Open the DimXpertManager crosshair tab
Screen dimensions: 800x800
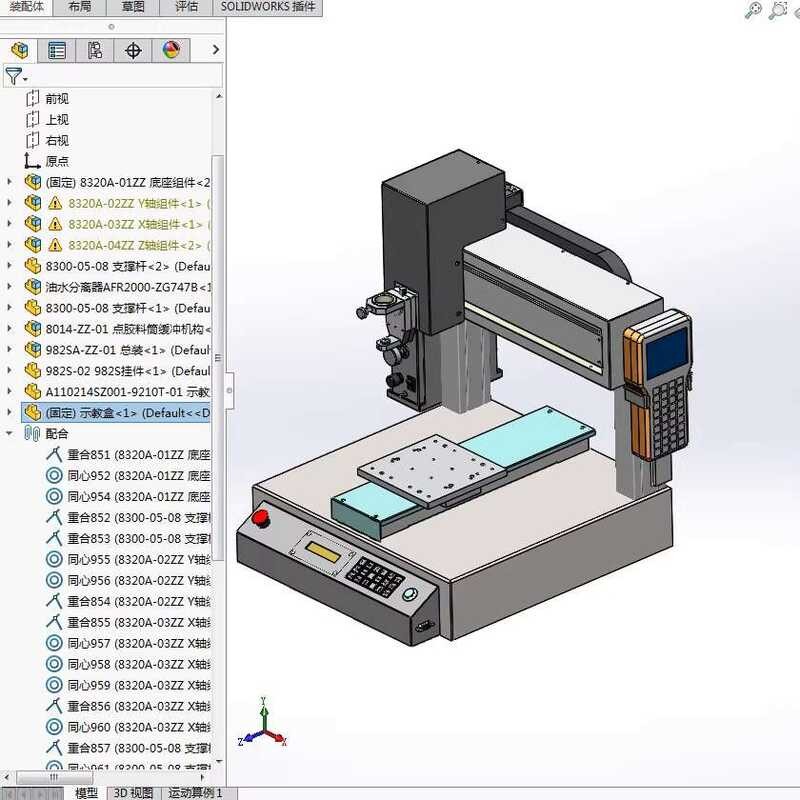[x=133, y=50]
